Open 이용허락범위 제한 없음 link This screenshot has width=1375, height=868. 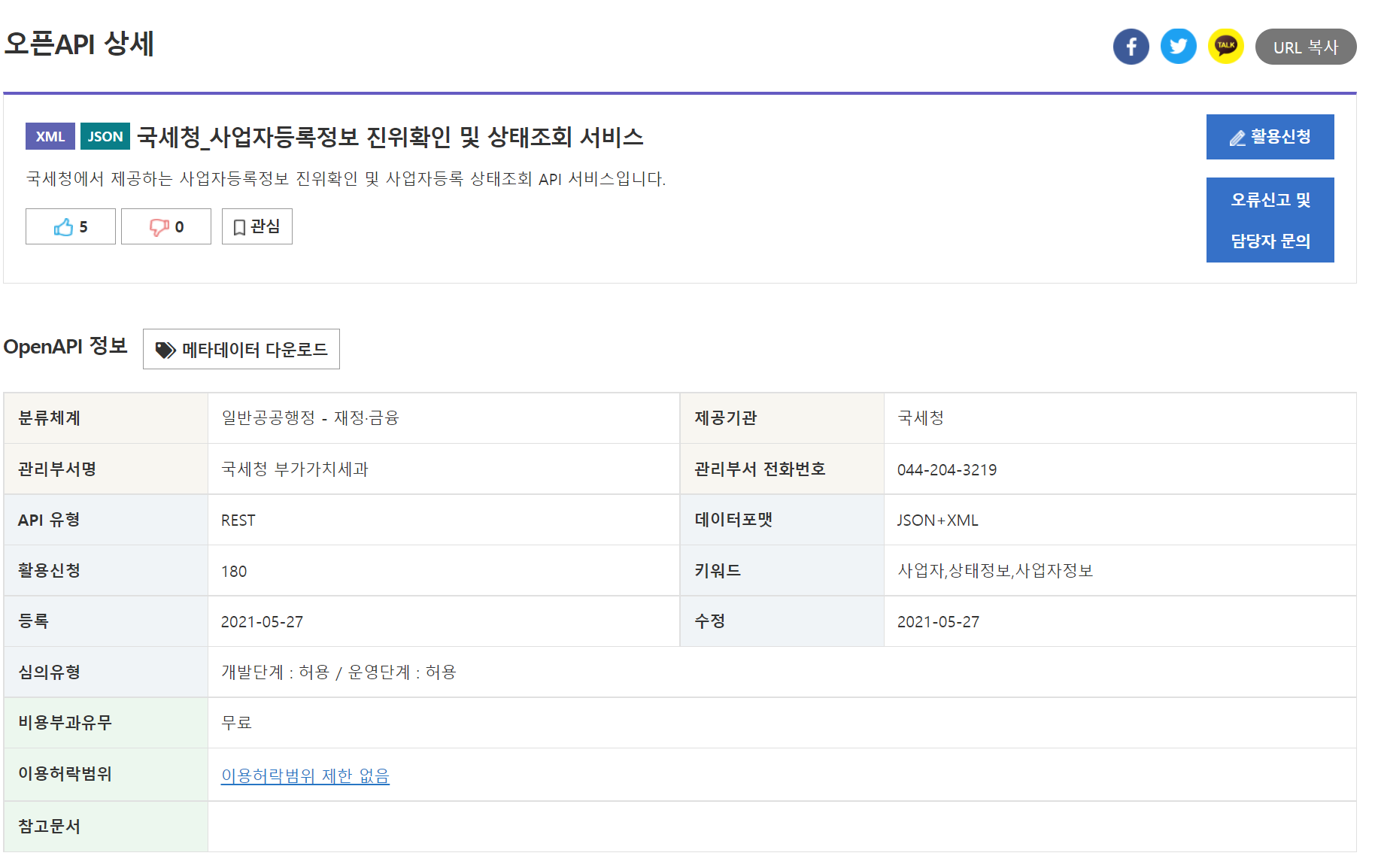coord(305,775)
